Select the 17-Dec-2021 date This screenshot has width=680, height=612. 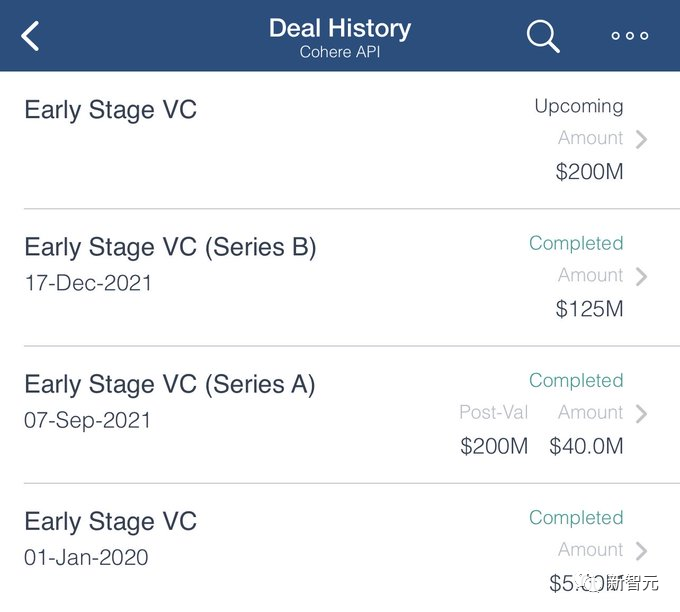click(88, 283)
